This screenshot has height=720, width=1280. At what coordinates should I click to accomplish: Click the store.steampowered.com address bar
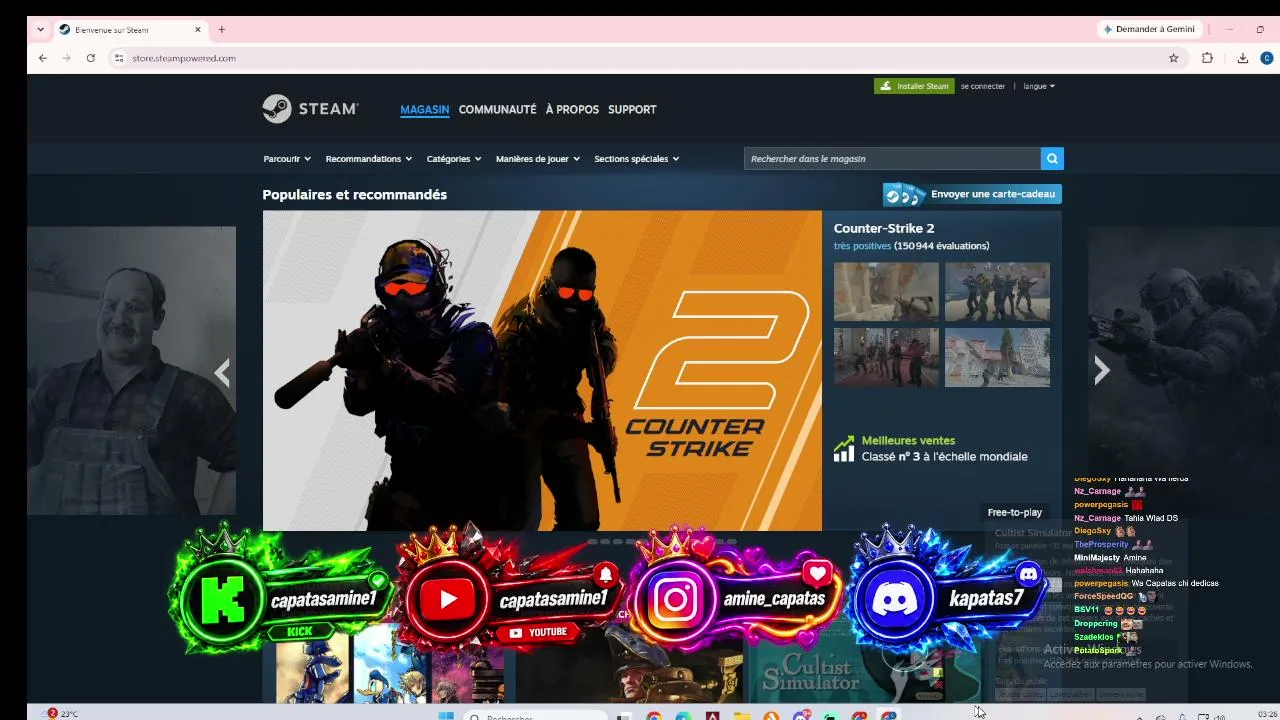(640, 58)
